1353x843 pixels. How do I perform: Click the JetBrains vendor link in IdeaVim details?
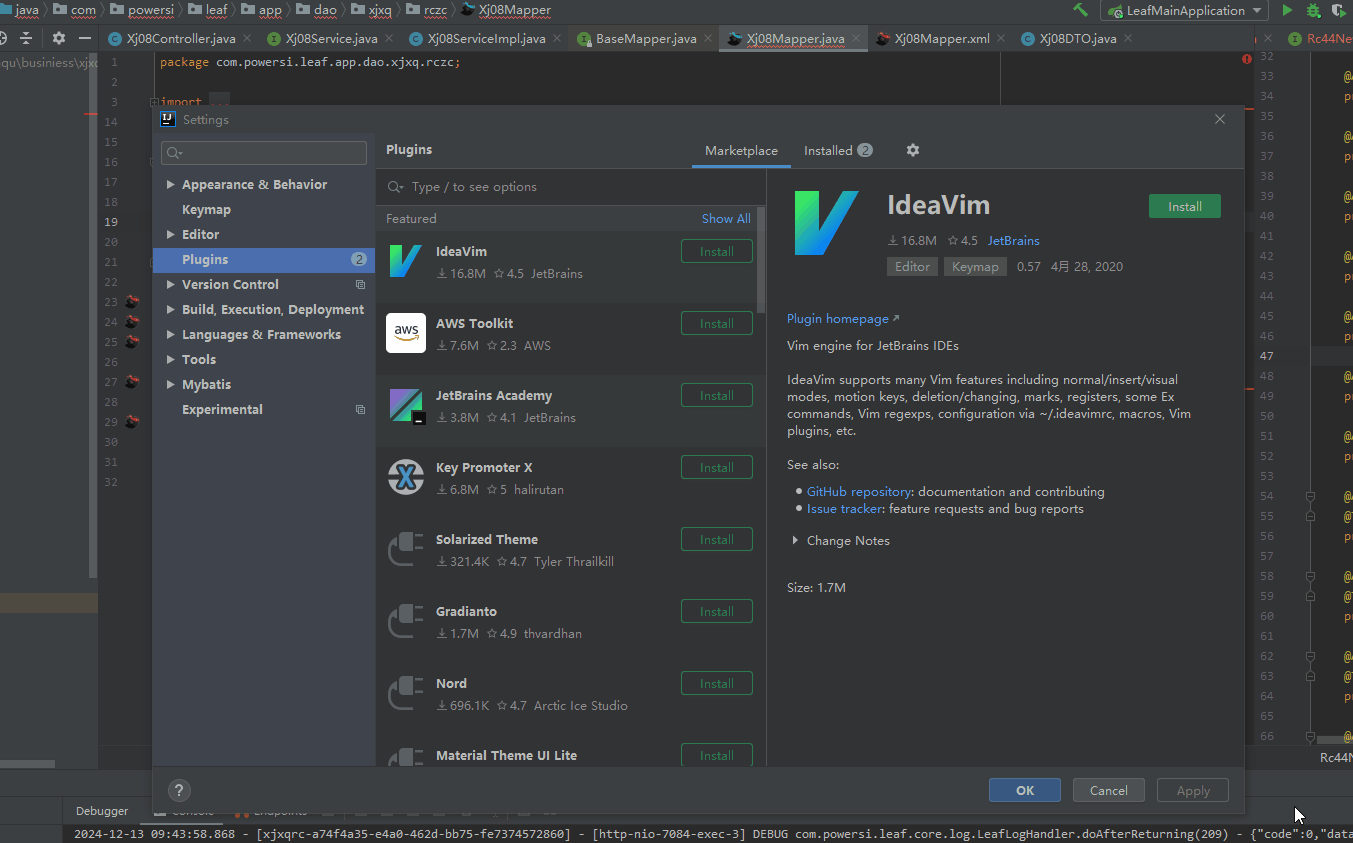coord(1014,241)
